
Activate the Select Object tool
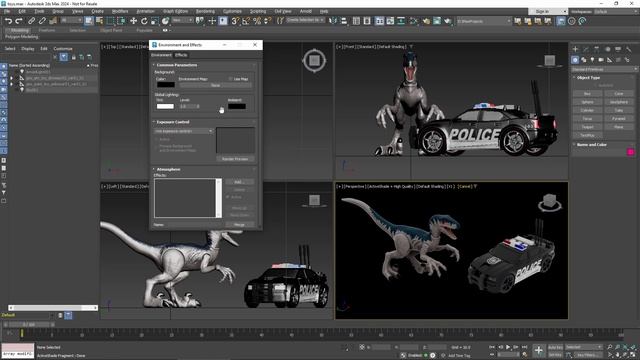coord(89,21)
